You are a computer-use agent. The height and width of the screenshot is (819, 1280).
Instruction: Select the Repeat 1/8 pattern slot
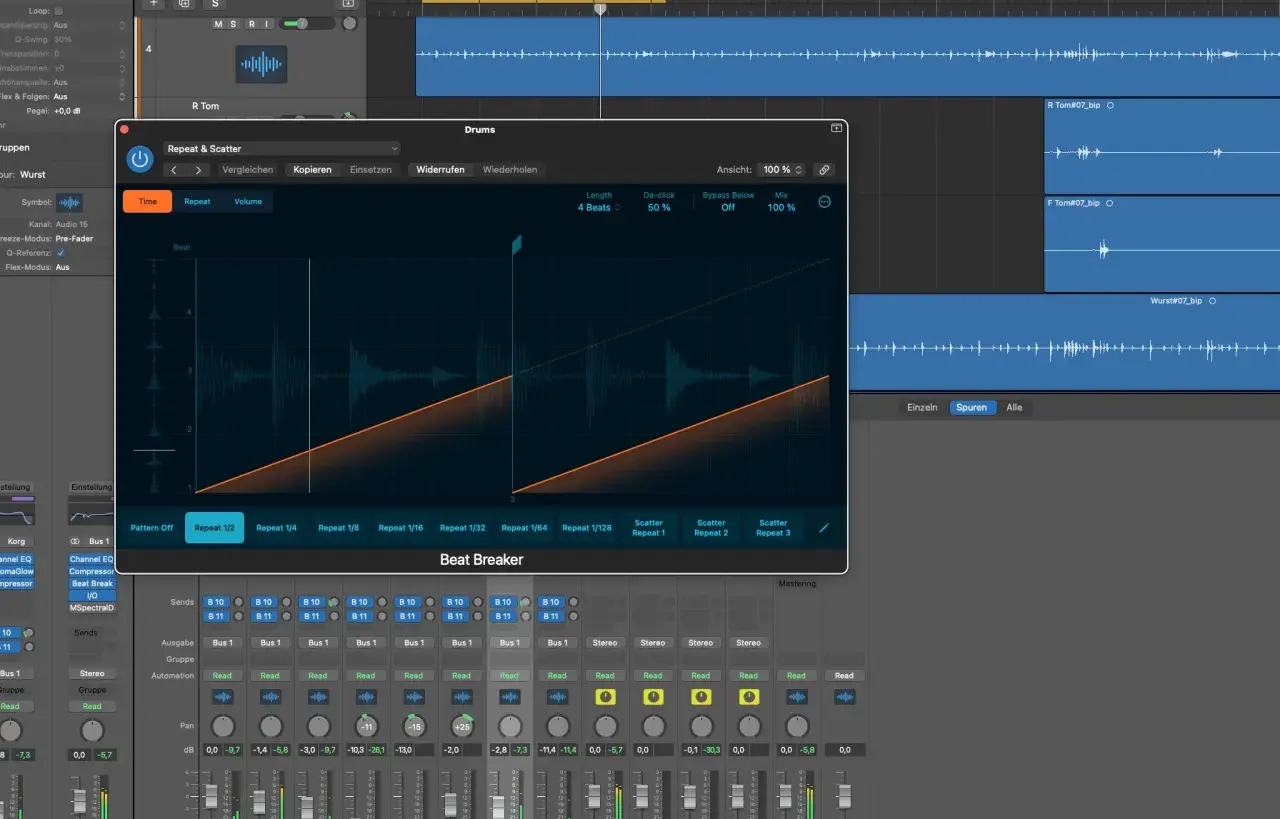click(x=338, y=528)
